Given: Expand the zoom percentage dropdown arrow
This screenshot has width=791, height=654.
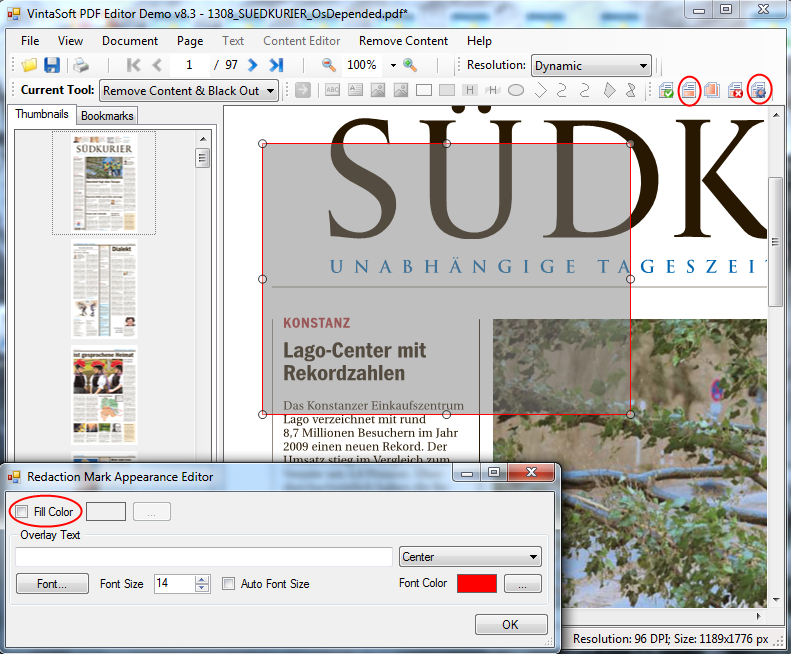Looking at the screenshot, I should click(x=393, y=65).
